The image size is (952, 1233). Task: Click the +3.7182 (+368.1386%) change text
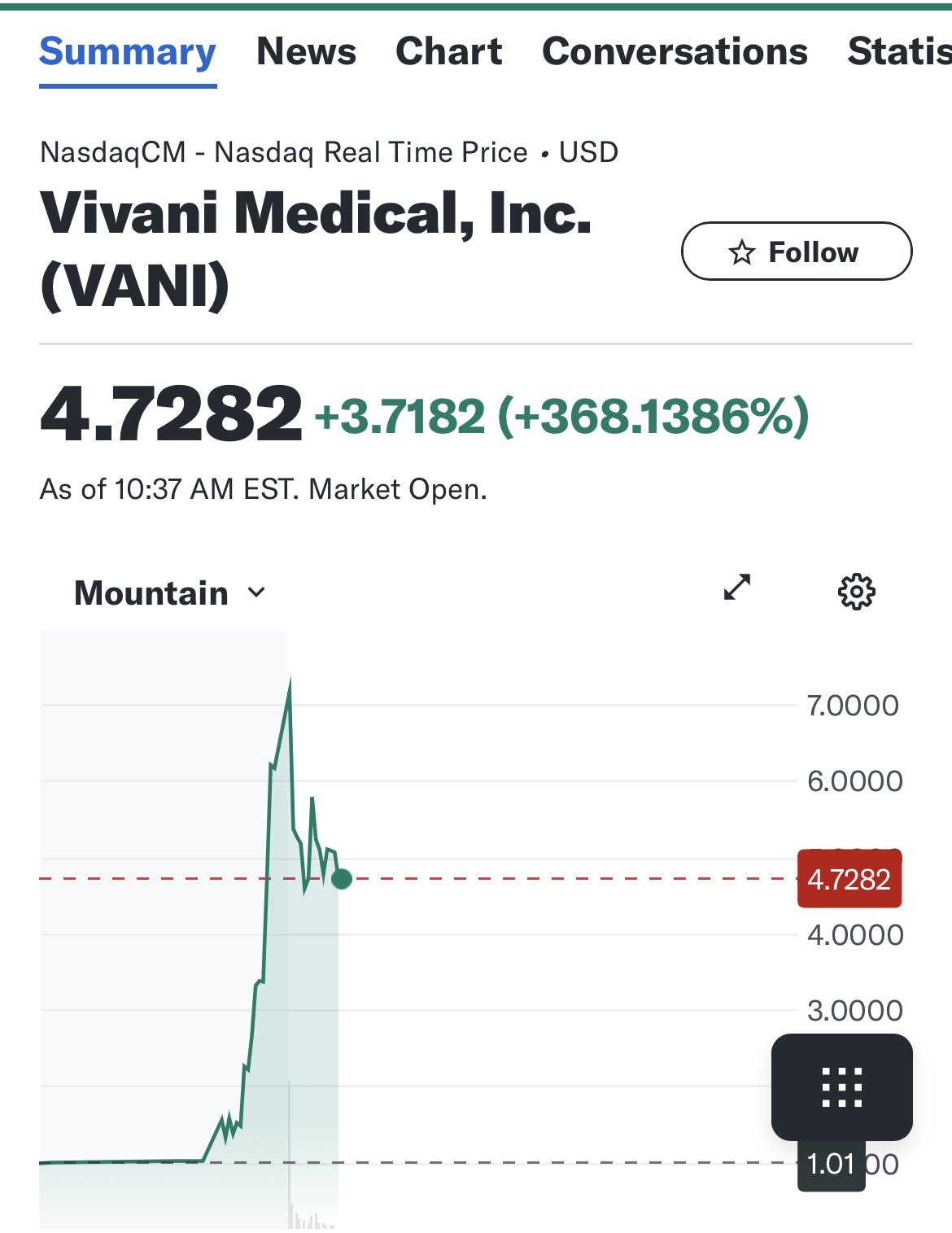(x=561, y=415)
